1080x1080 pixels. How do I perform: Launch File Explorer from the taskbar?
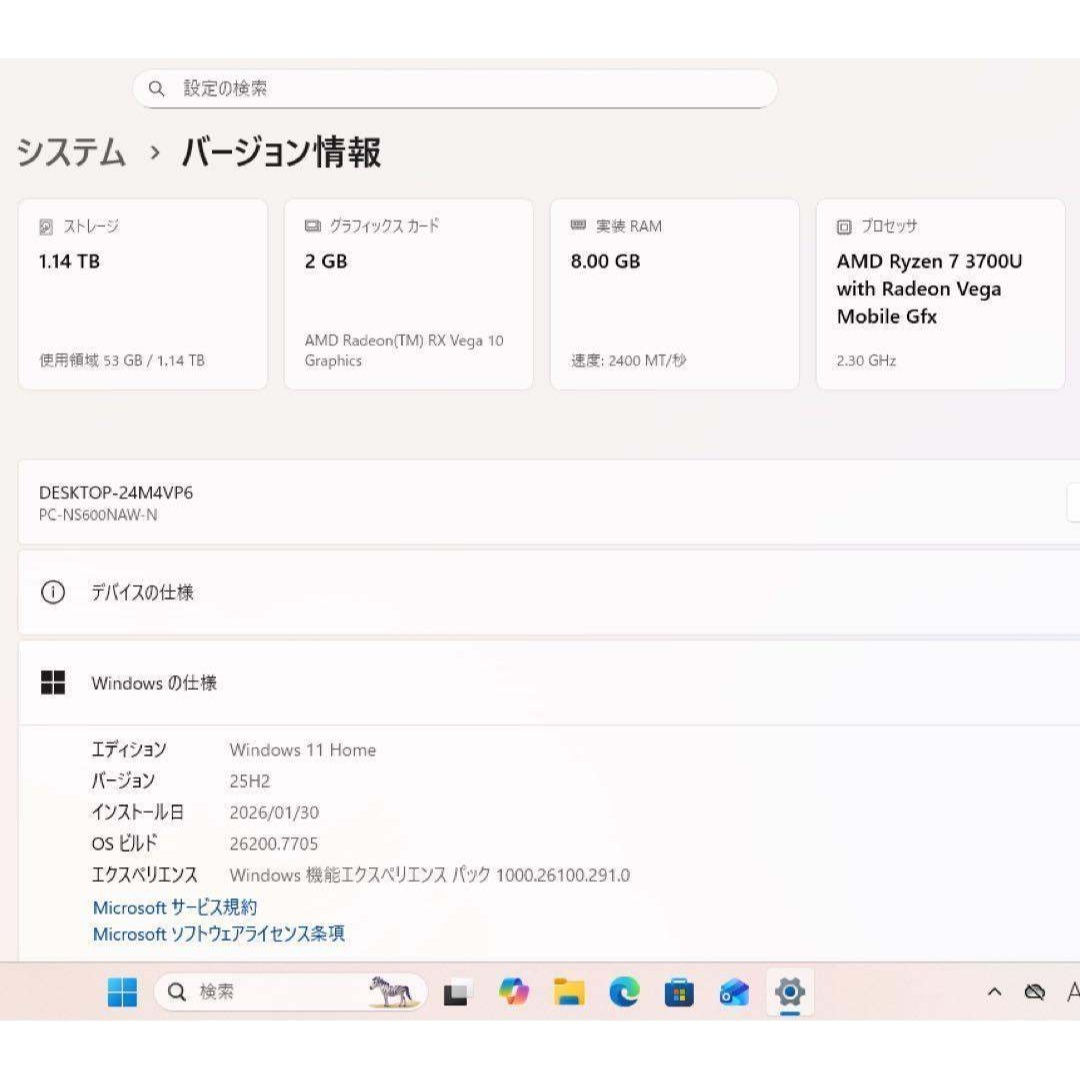pos(570,993)
